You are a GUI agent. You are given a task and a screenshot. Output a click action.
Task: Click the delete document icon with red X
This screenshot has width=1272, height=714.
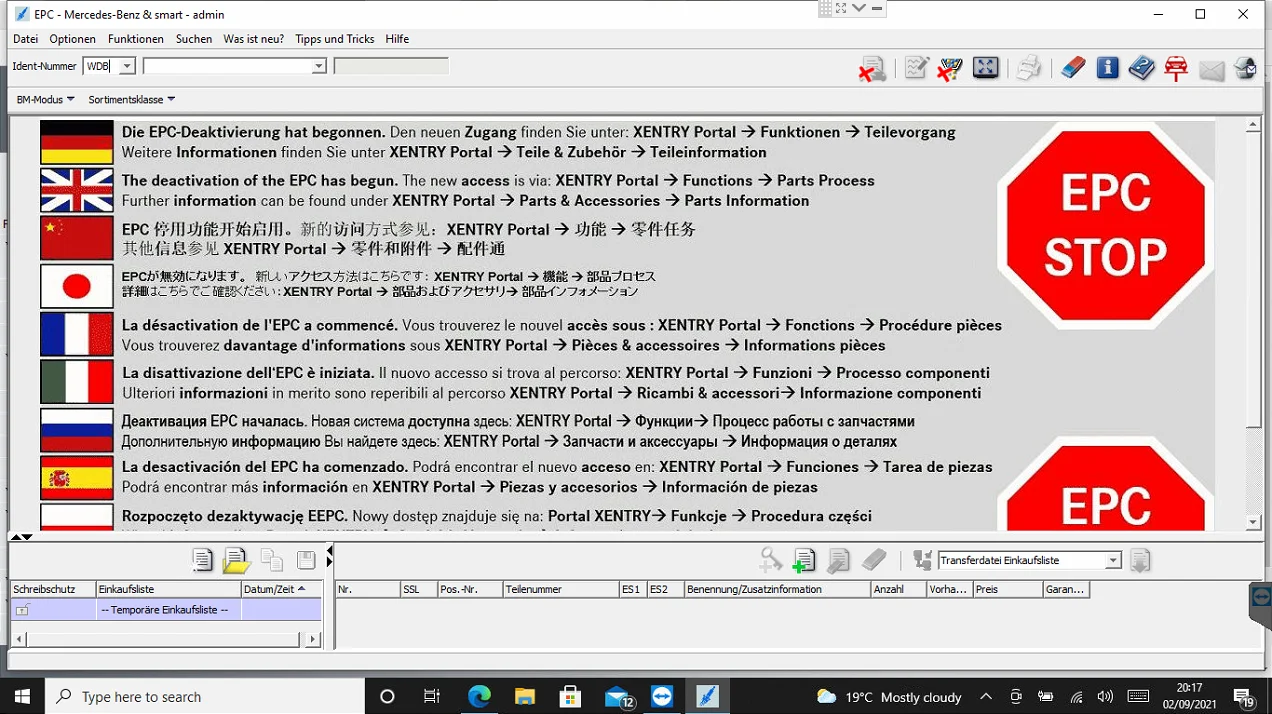tap(872, 68)
